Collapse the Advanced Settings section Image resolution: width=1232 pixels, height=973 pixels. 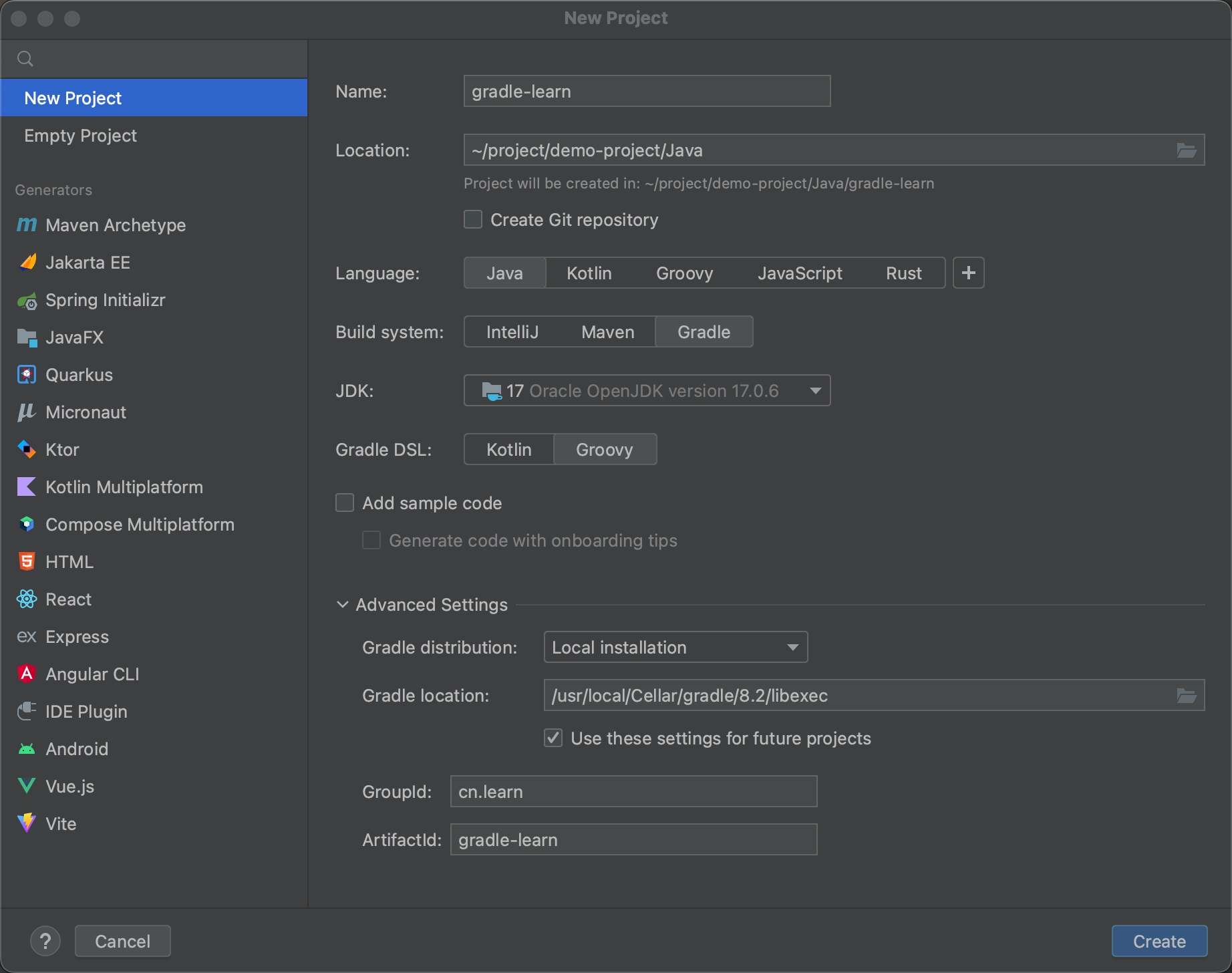[x=343, y=605]
